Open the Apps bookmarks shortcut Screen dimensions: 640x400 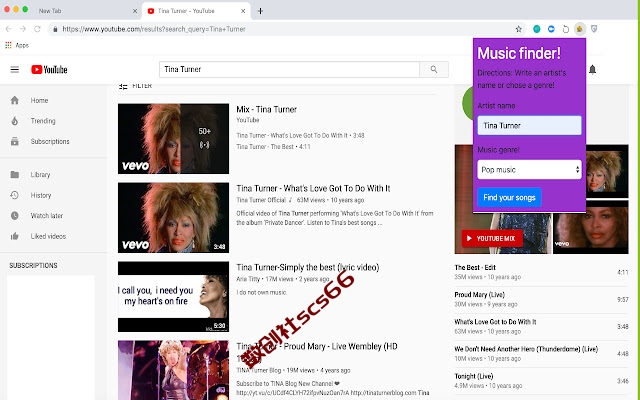pos(17,45)
